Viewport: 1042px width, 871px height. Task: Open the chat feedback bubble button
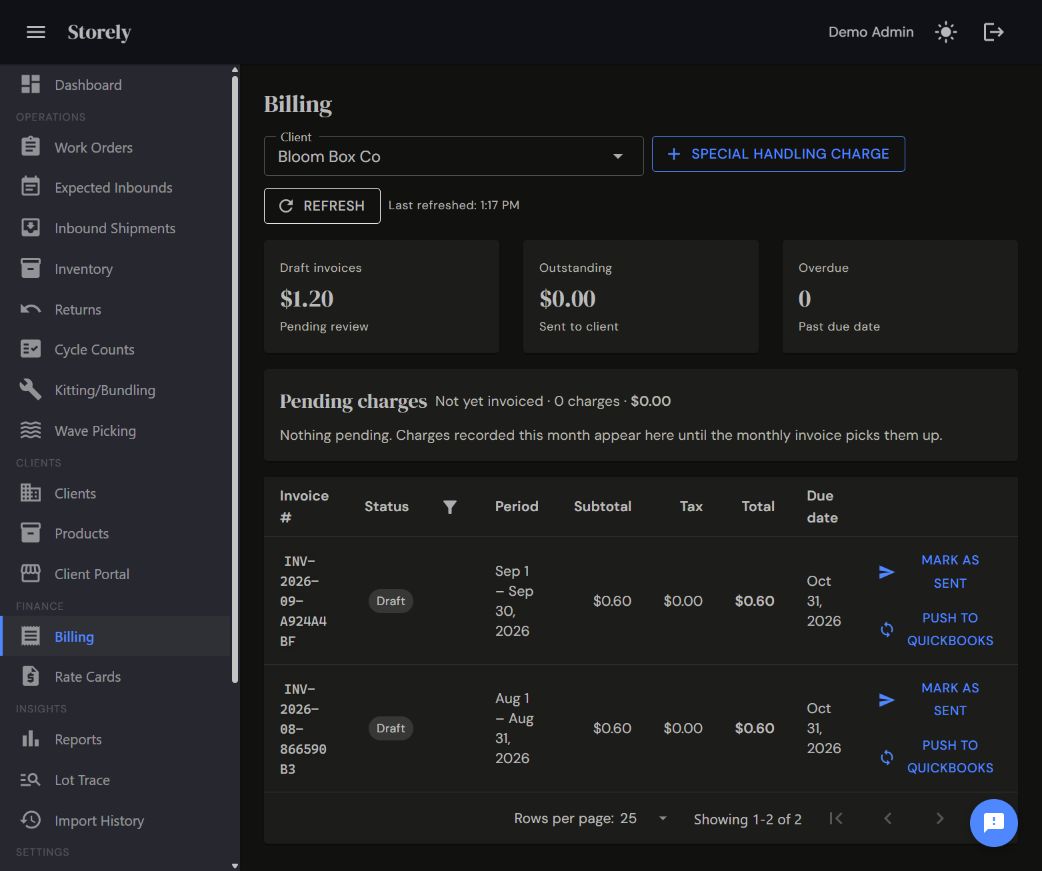(x=993, y=823)
